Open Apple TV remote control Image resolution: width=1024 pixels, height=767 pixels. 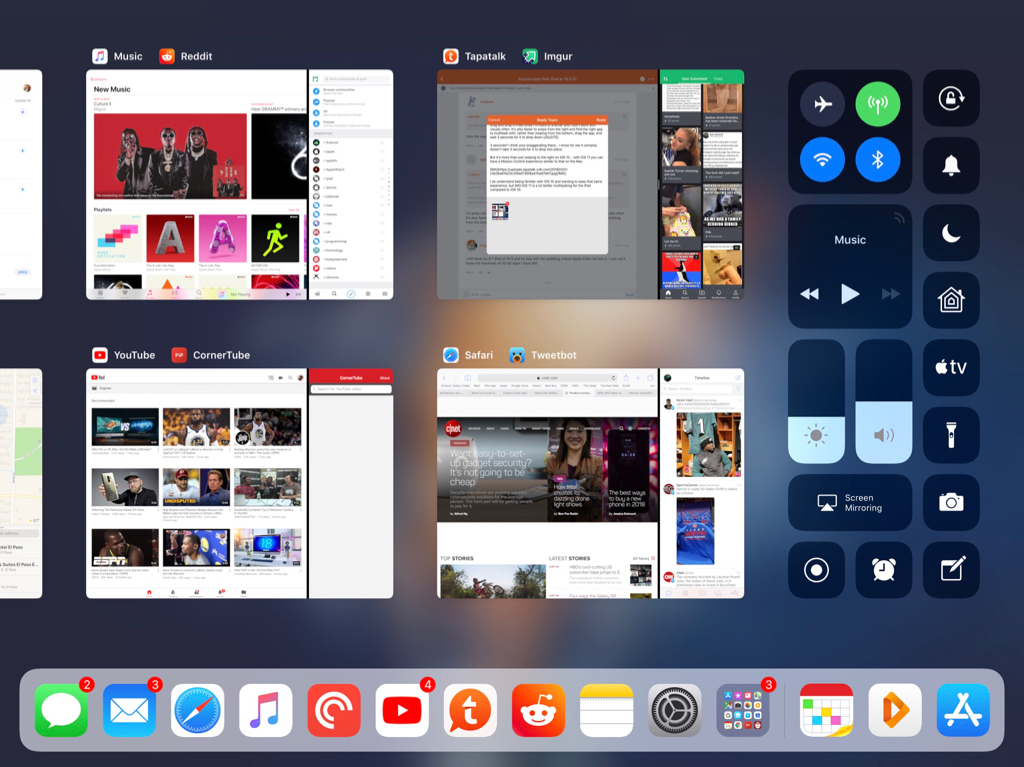tap(951, 367)
